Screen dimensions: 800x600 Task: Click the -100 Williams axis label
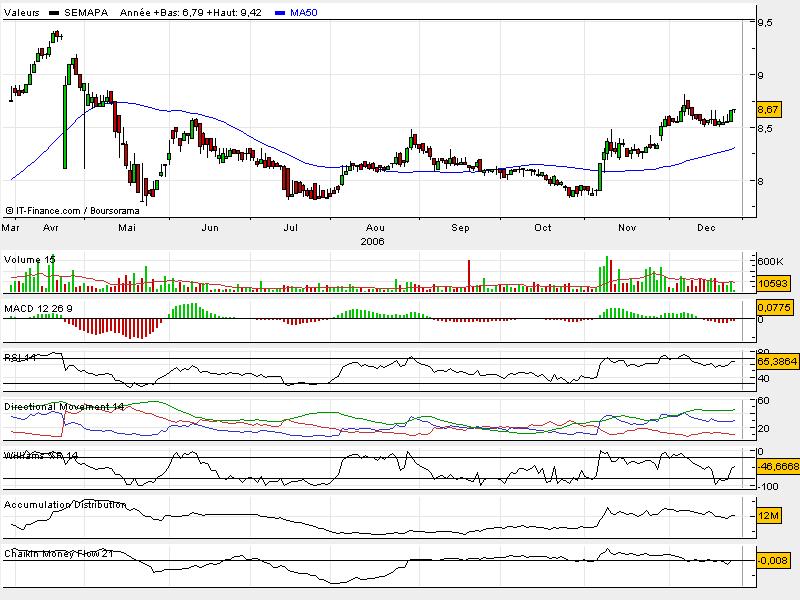tap(768, 486)
